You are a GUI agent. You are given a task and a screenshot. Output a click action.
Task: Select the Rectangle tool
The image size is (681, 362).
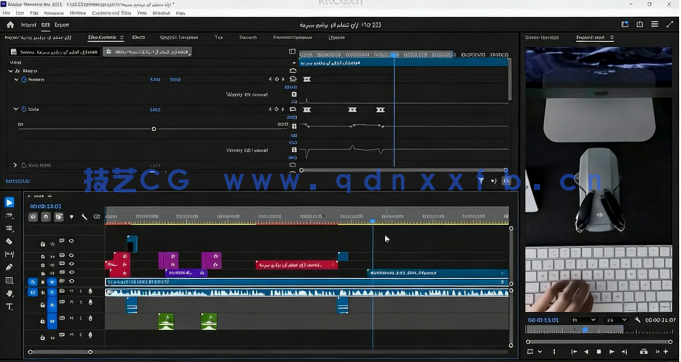(9, 280)
